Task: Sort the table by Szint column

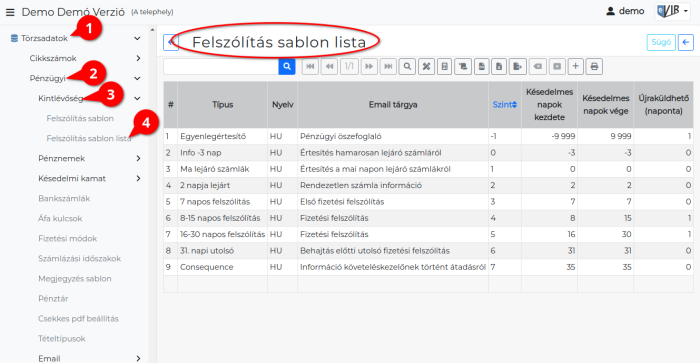Action: point(504,104)
